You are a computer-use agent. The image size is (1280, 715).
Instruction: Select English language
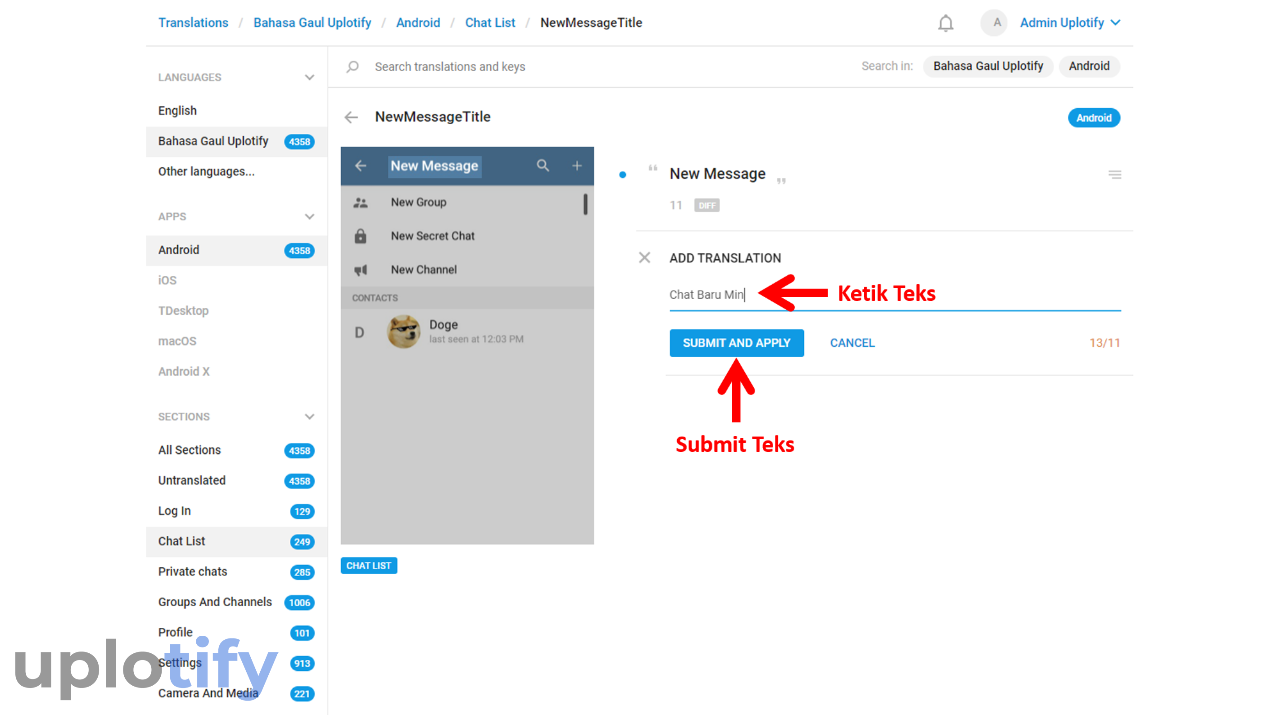[x=236, y=111]
